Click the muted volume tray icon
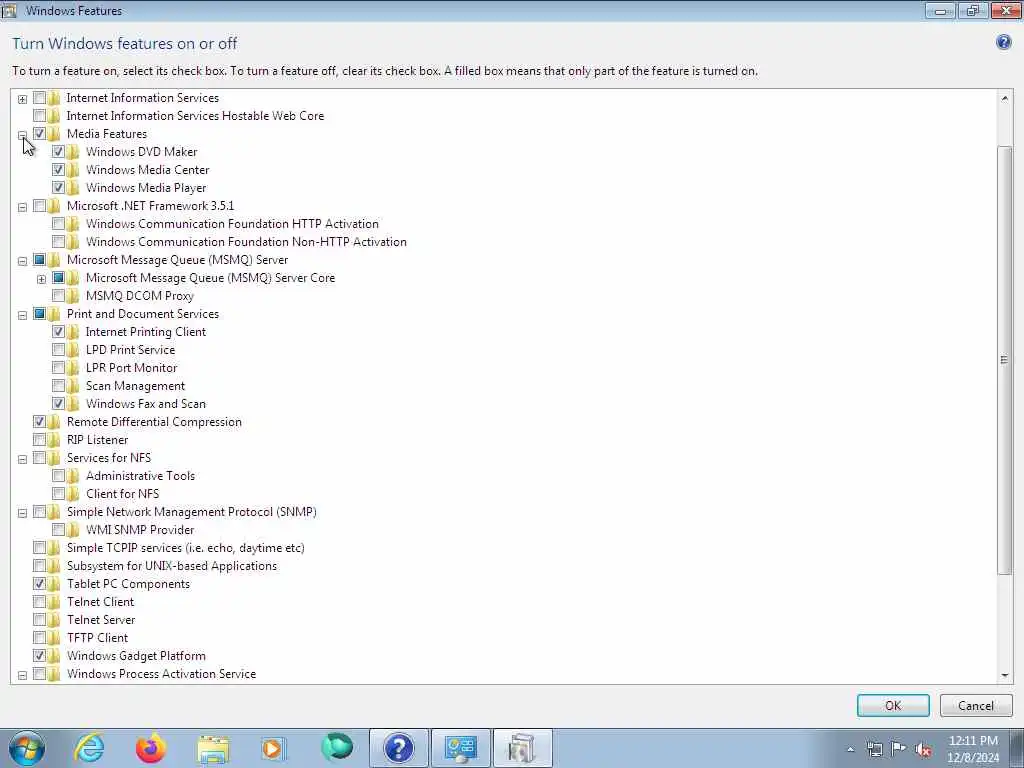This screenshot has height=768, width=1024. click(923, 749)
